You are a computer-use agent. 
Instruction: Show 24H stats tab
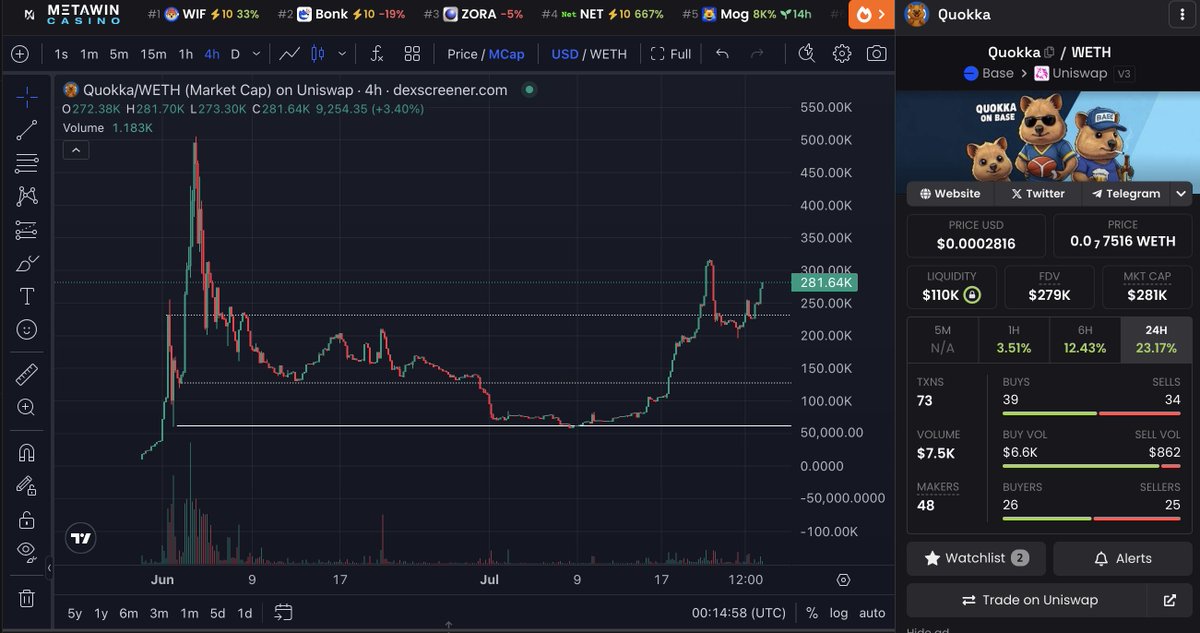[1157, 340]
